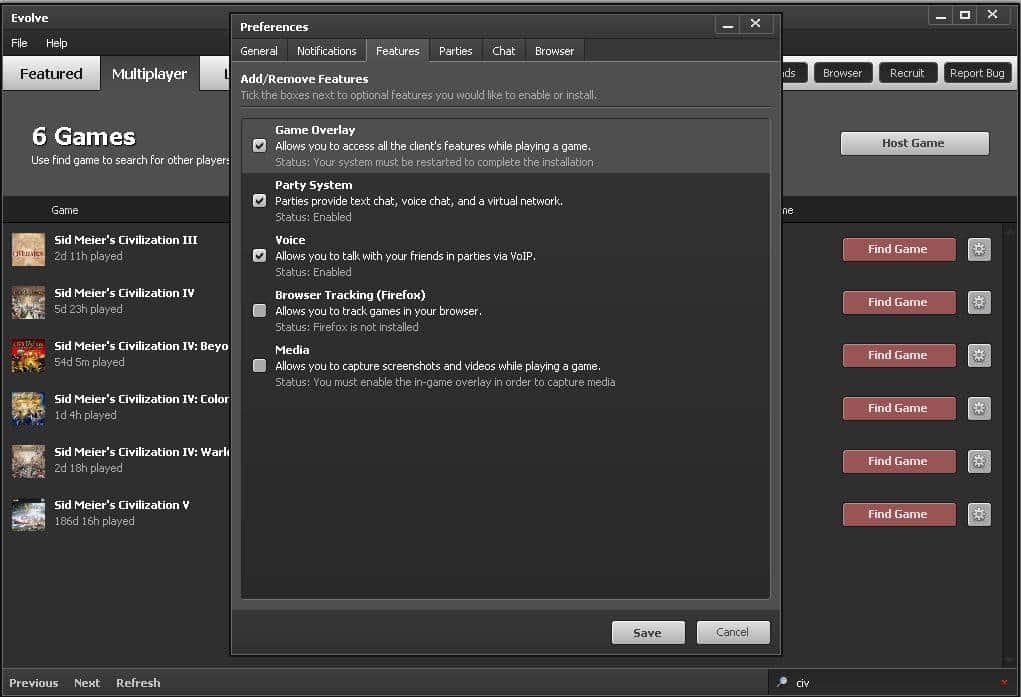Open the Browser toolbar button
The image size is (1021, 697).
(843, 73)
